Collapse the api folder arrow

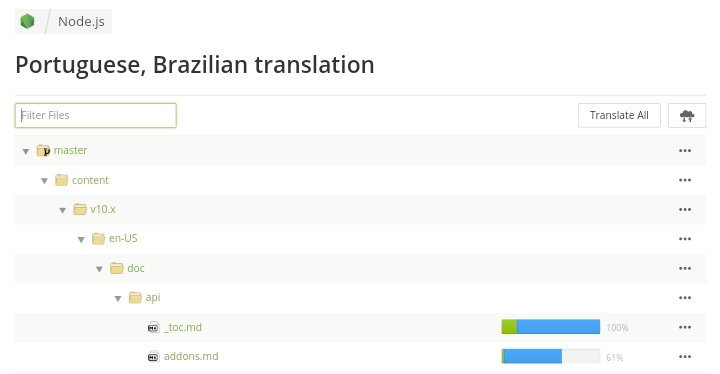[x=118, y=299]
